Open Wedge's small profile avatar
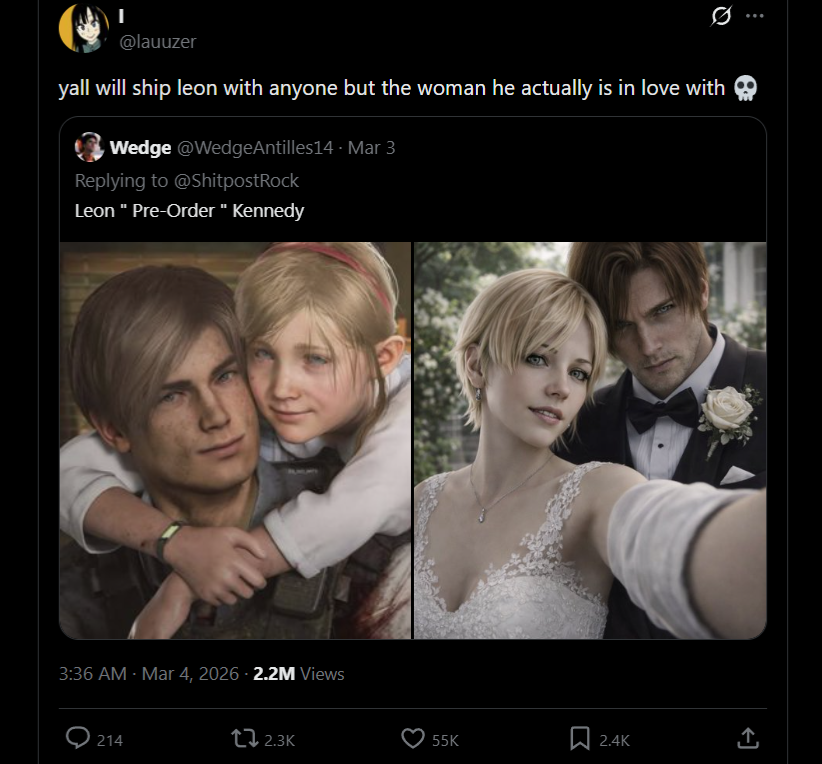Screen dimensions: 822x764 pos(89,147)
